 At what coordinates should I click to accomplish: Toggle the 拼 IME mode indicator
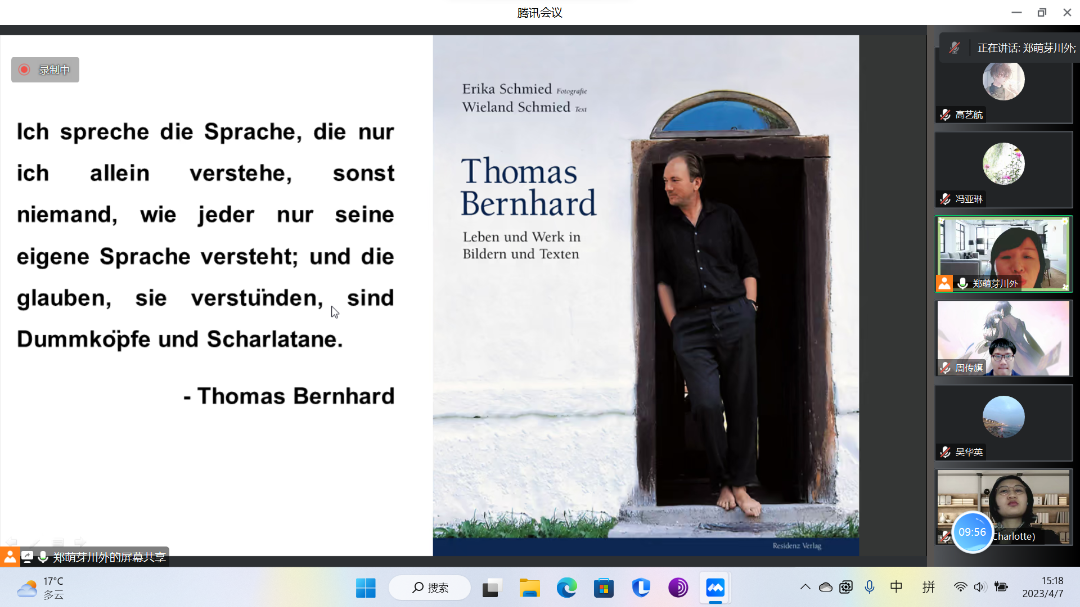[928, 587]
